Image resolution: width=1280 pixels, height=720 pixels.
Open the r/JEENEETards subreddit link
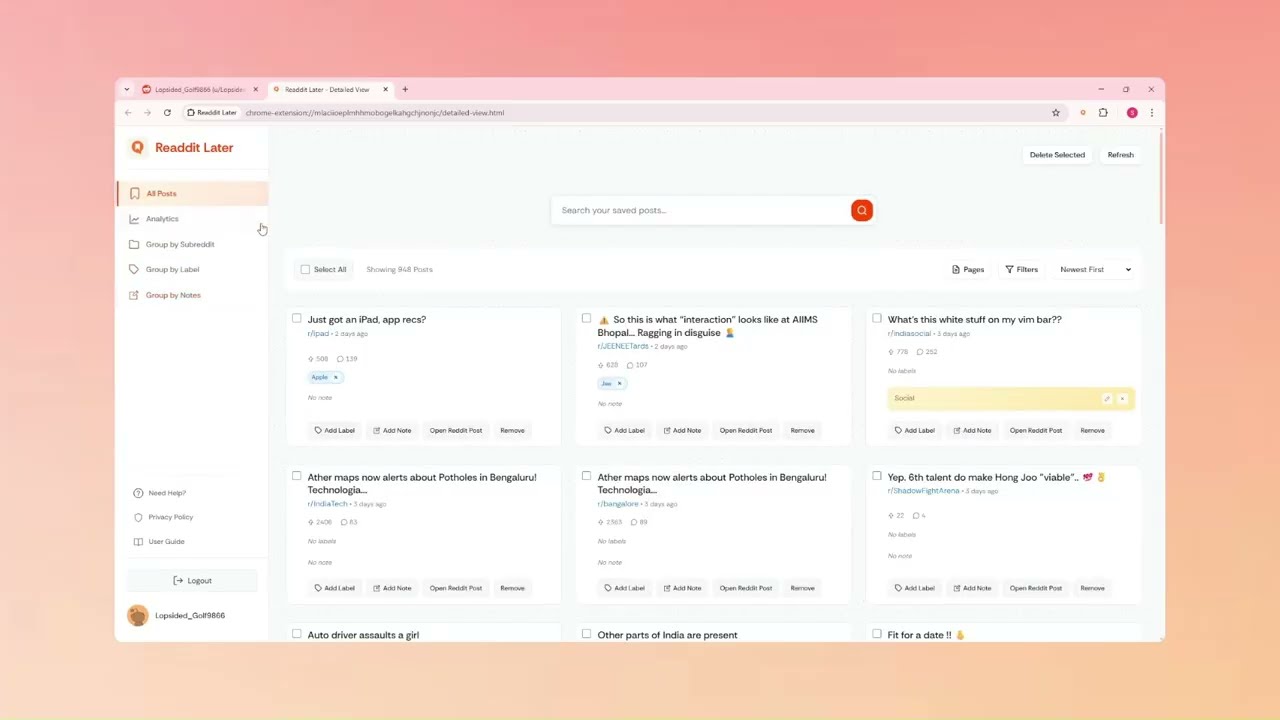coord(623,346)
